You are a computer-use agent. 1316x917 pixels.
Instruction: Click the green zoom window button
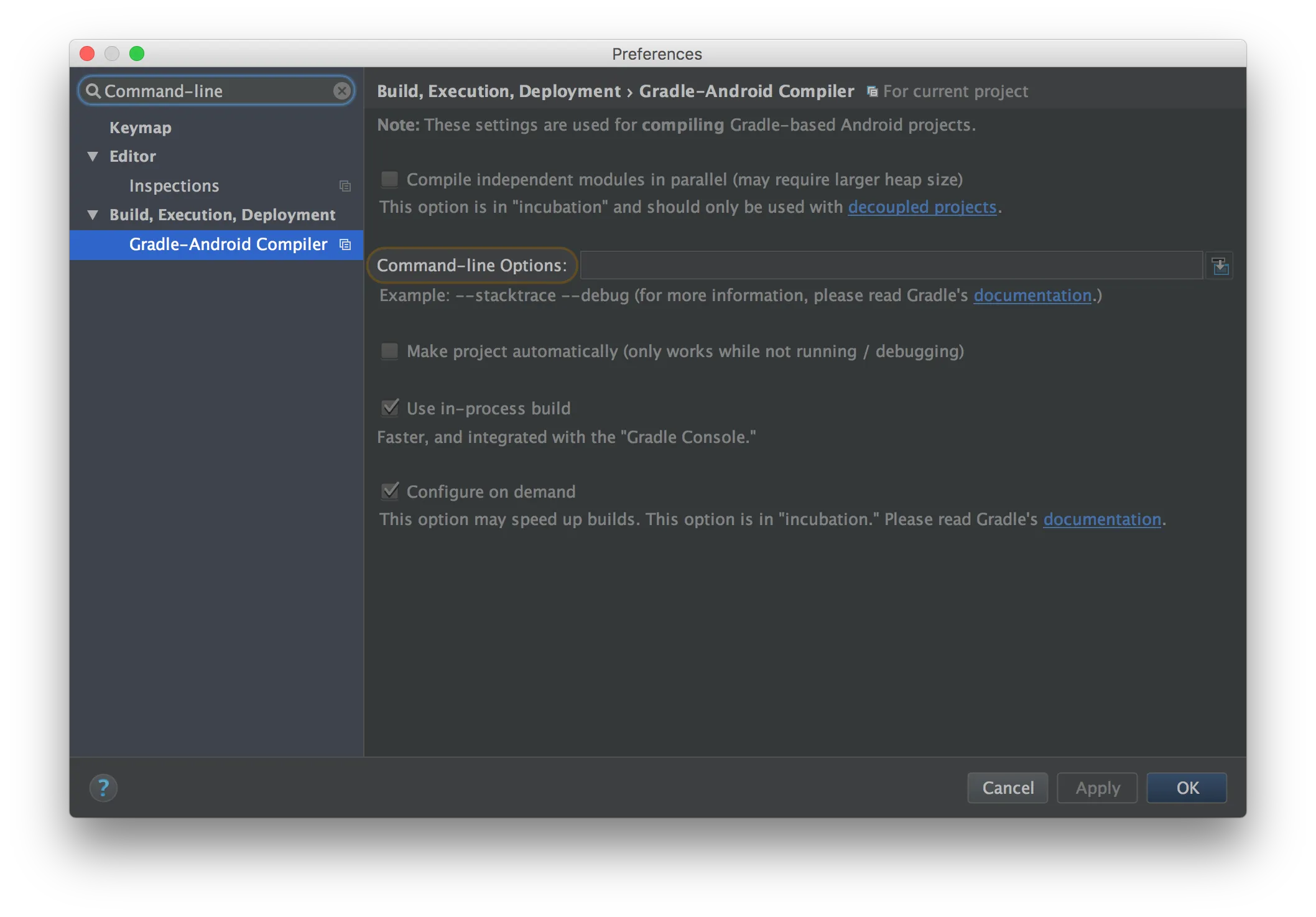(x=137, y=54)
